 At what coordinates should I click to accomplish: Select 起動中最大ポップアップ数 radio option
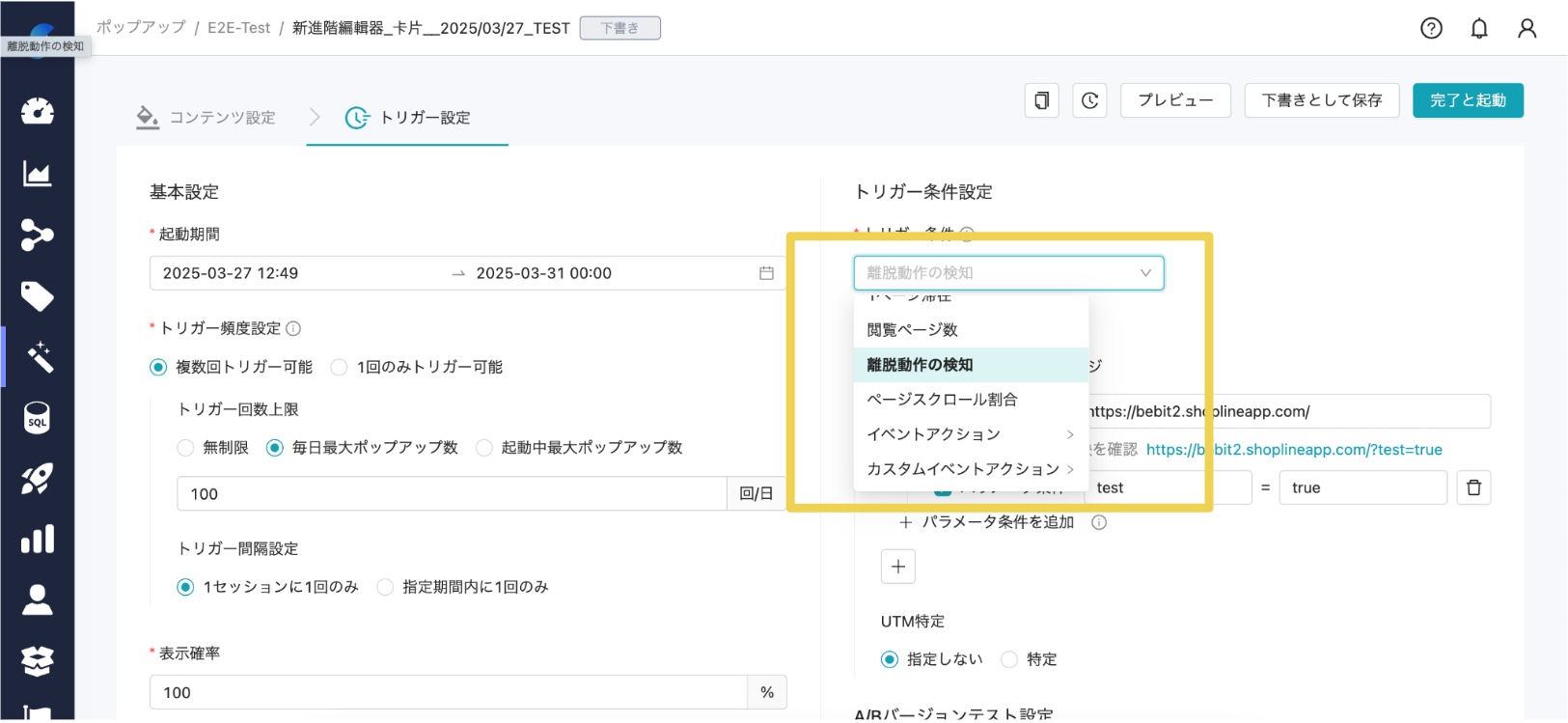pos(484,448)
